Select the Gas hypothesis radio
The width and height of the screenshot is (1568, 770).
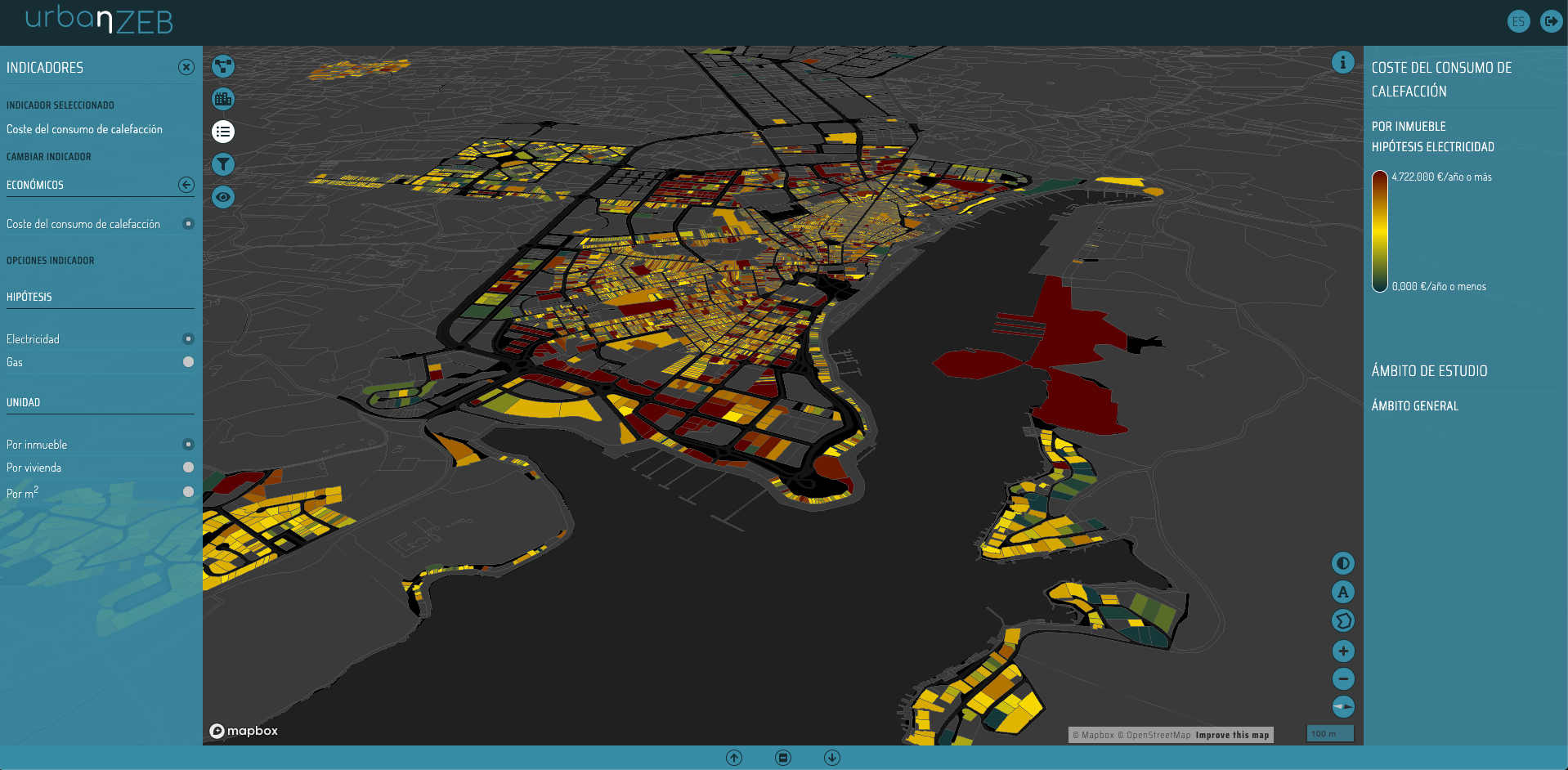tap(188, 362)
